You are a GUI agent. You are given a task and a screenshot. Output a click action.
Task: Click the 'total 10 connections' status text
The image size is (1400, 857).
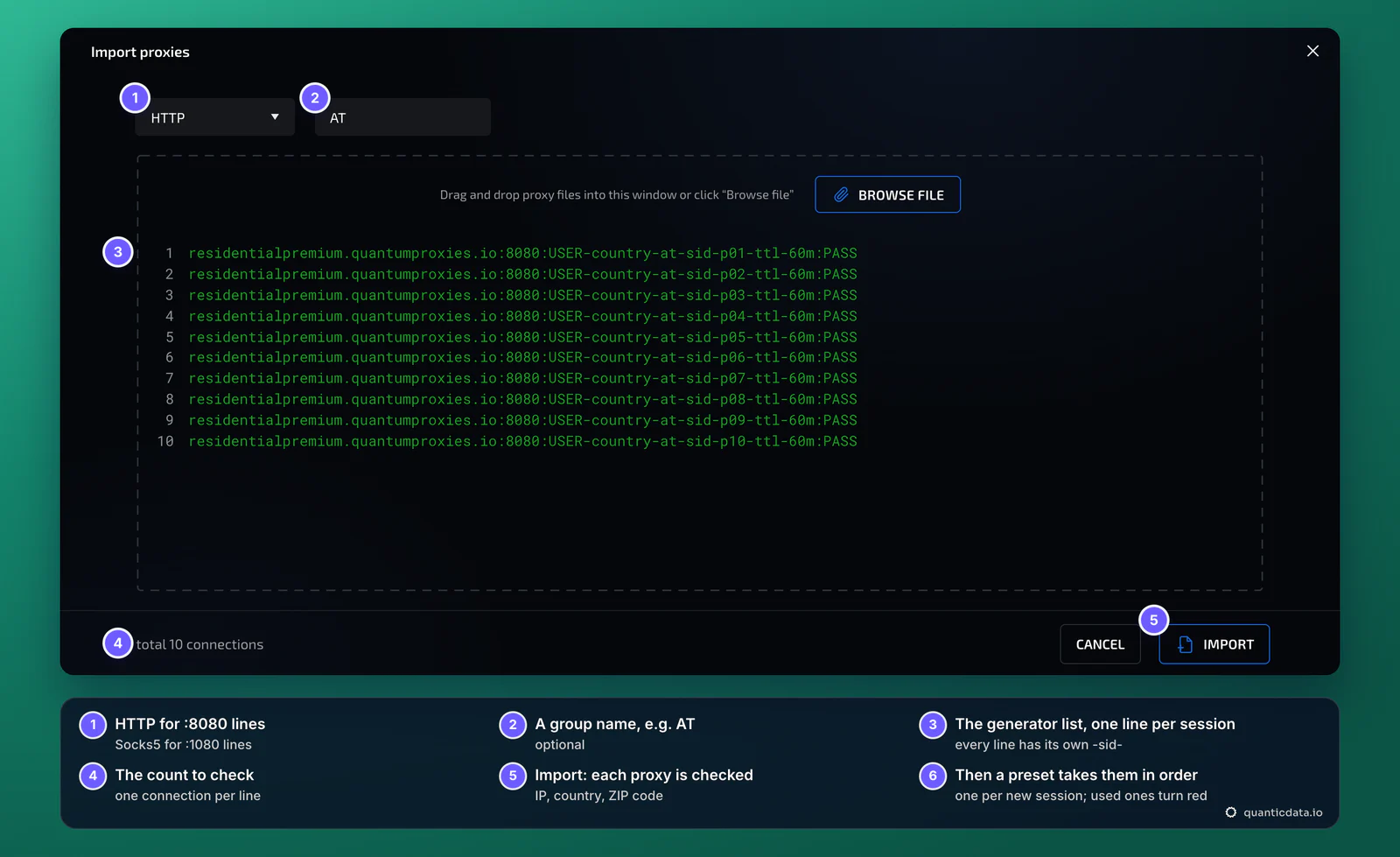click(199, 644)
